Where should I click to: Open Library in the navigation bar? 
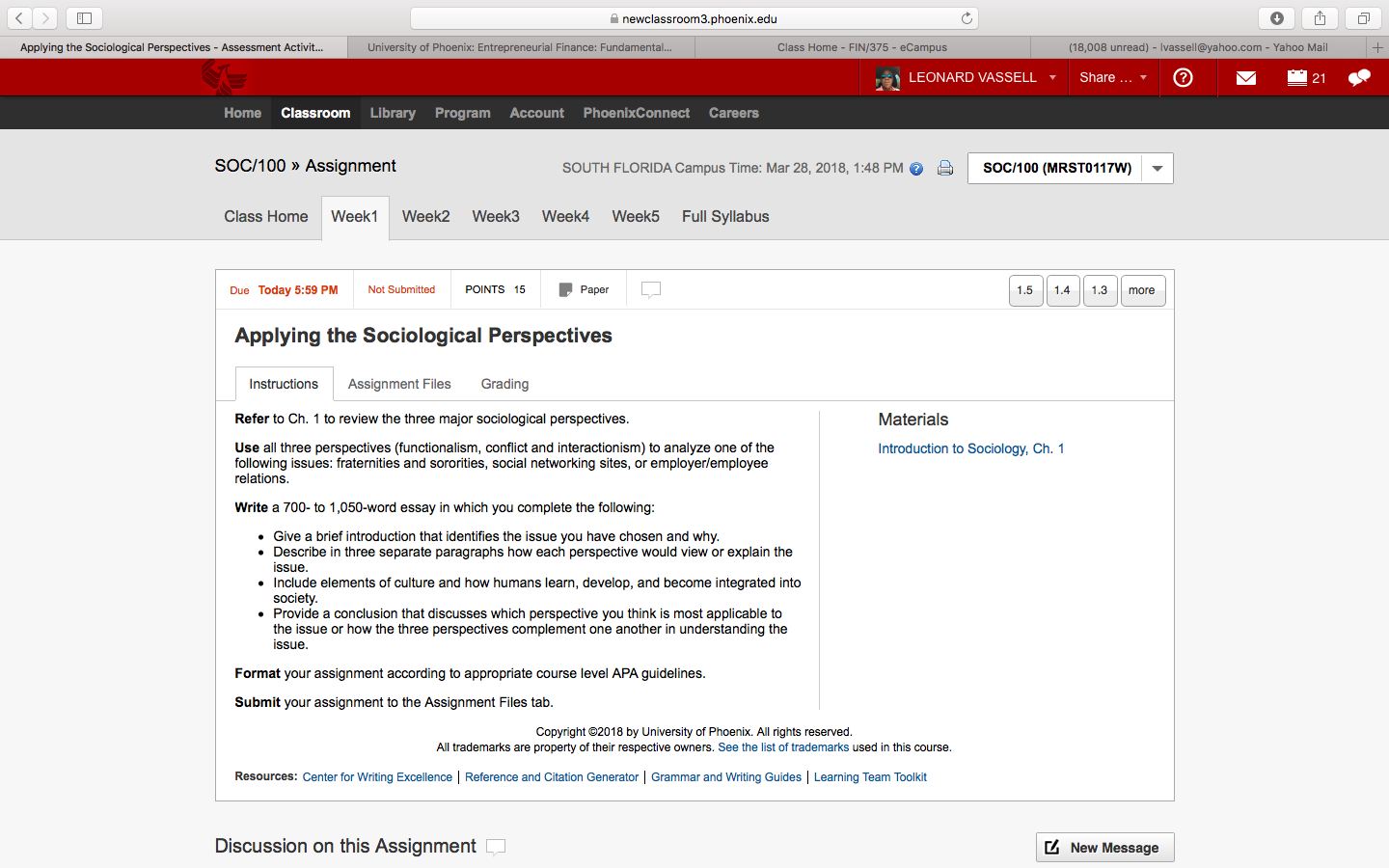393,113
